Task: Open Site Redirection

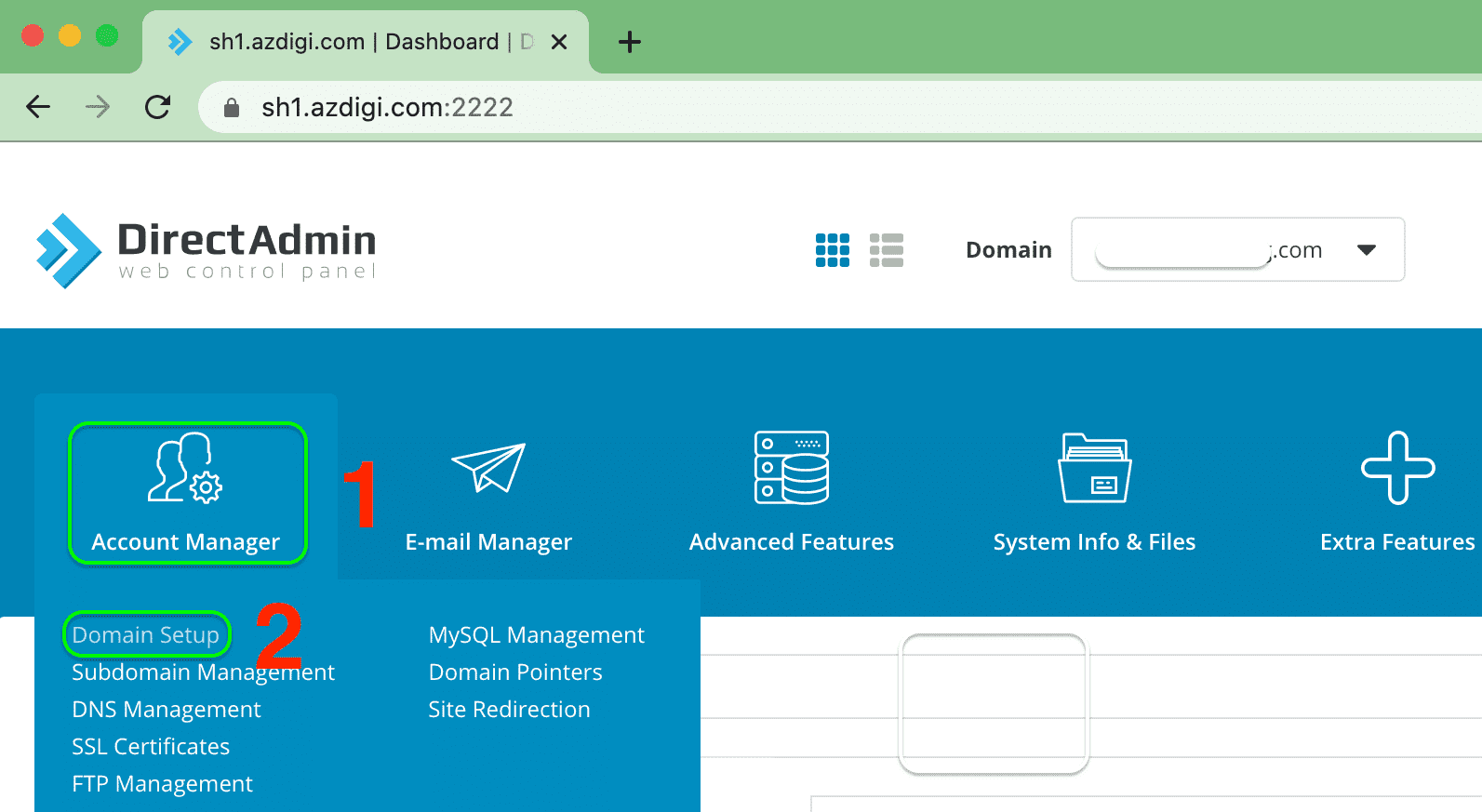Action: 509,710
